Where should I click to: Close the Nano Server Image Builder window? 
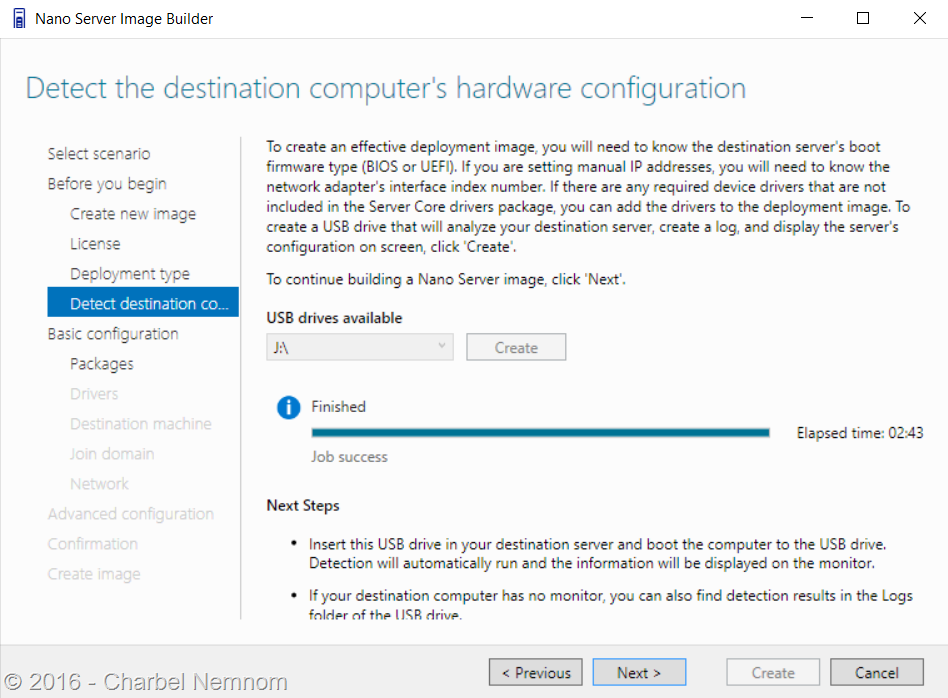pyautogui.click(x=920, y=18)
